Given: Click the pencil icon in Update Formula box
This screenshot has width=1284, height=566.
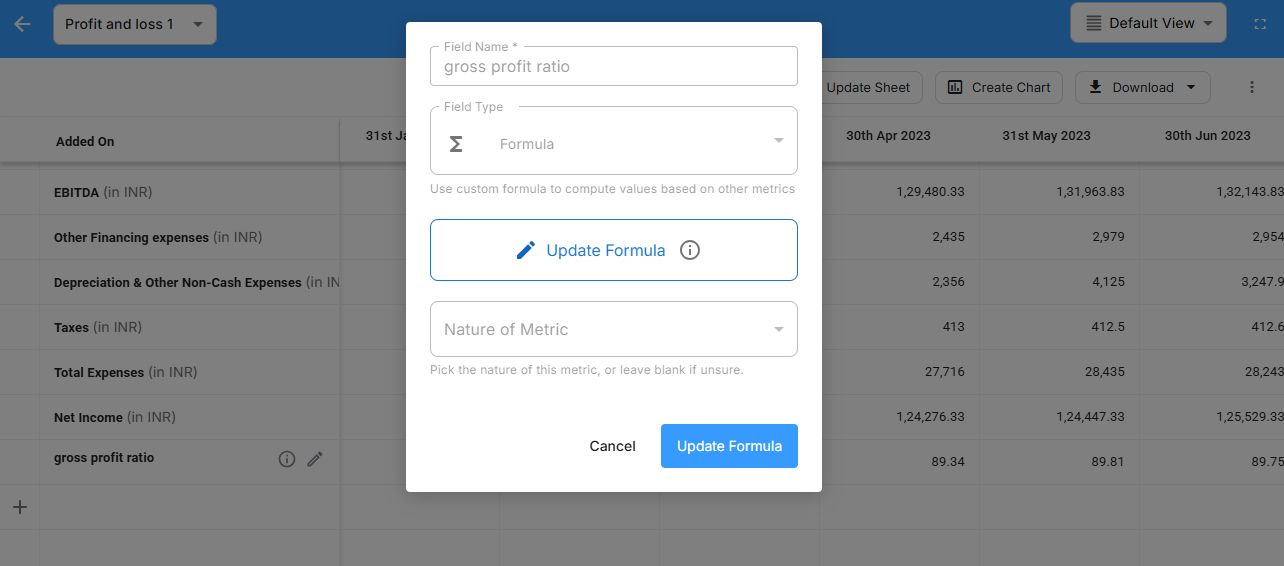Looking at the screenshot, I should [x=526, y=250].
